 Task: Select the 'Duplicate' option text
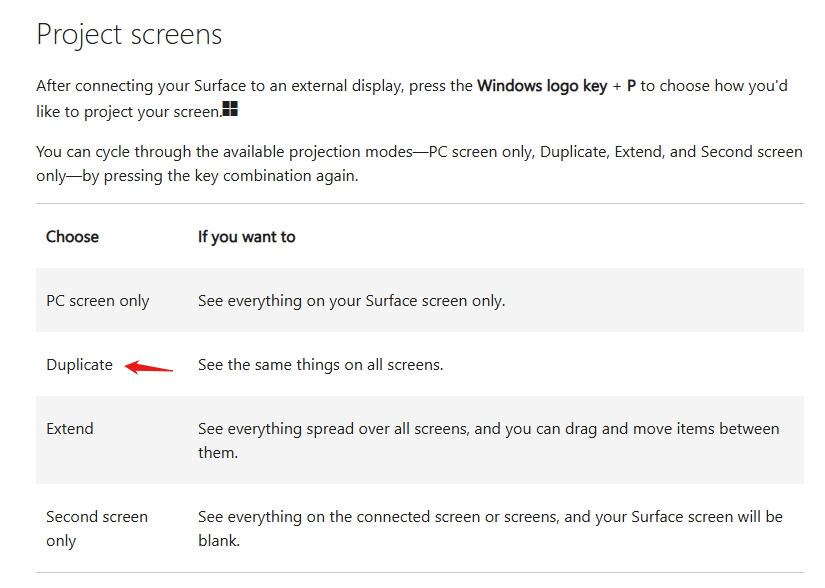79,364
